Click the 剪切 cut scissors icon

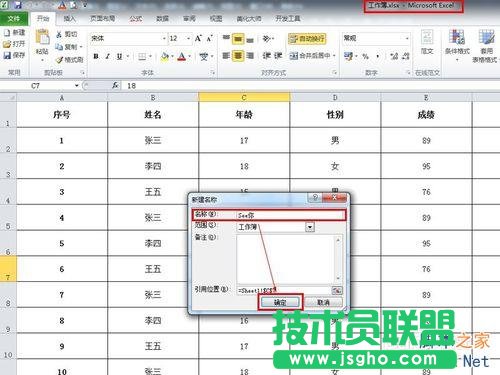click(59, 34)
